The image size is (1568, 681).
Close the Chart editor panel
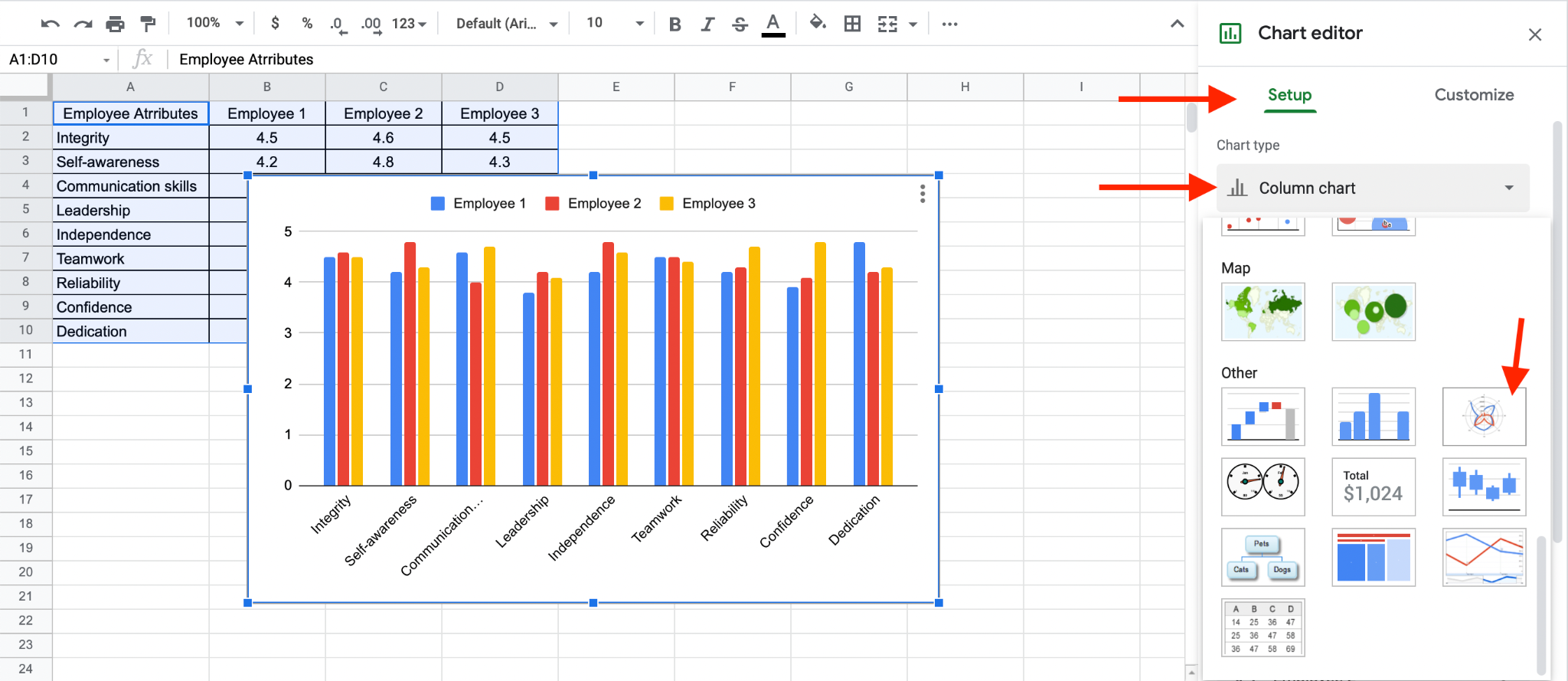(x=1534, y=34)
